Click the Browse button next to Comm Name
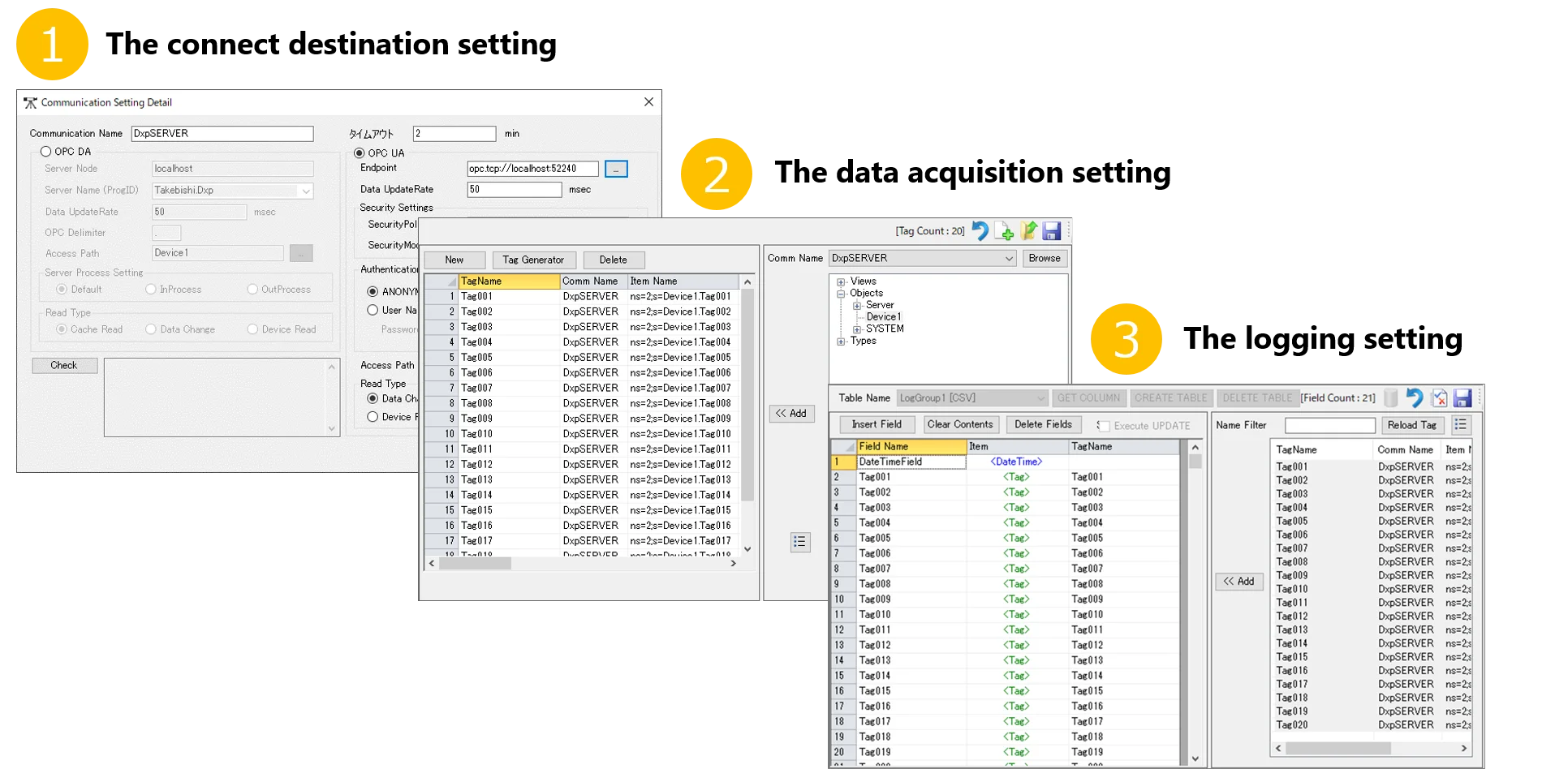Image resolution: width=1568 pixels, height=769 pixels. [1044, 258]
